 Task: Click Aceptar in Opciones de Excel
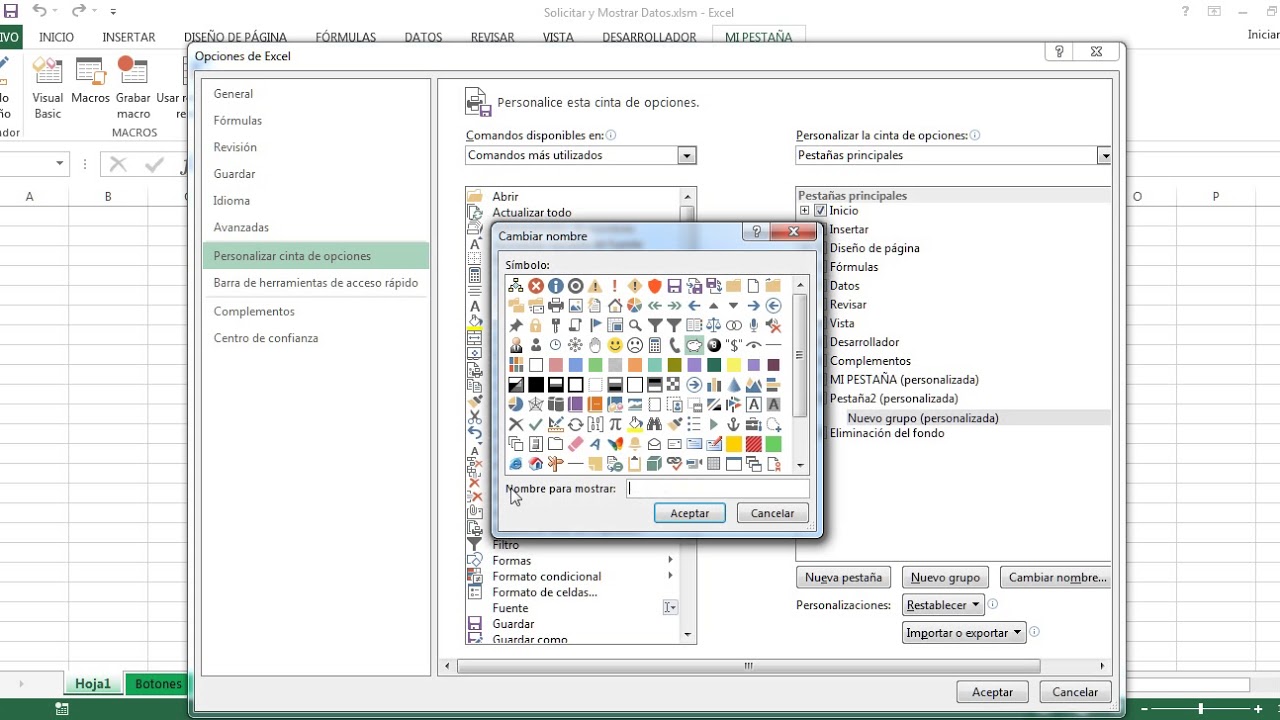point(993,691)
